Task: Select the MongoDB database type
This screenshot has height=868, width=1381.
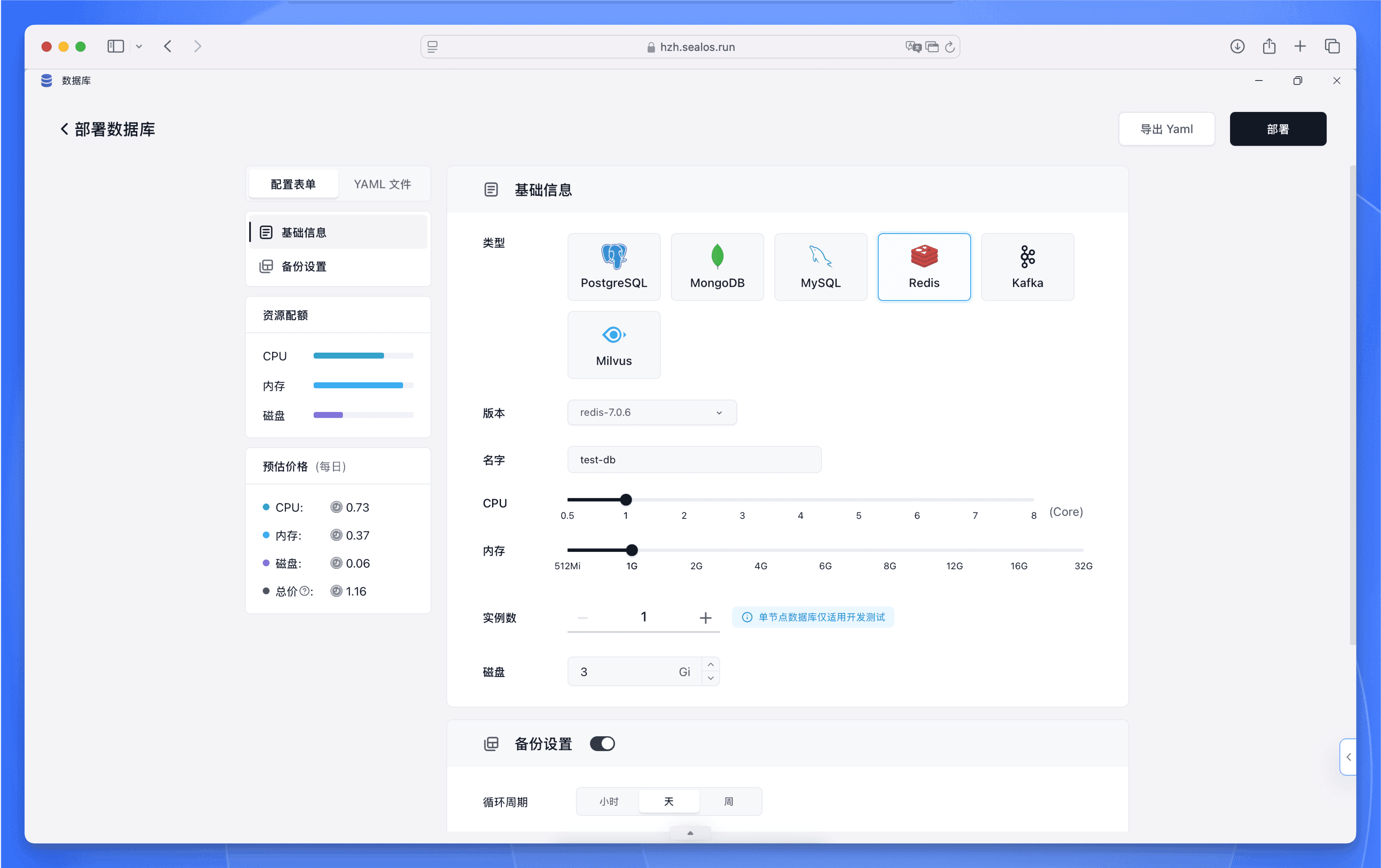Action: pyautogui.click(x=717, y=267)
